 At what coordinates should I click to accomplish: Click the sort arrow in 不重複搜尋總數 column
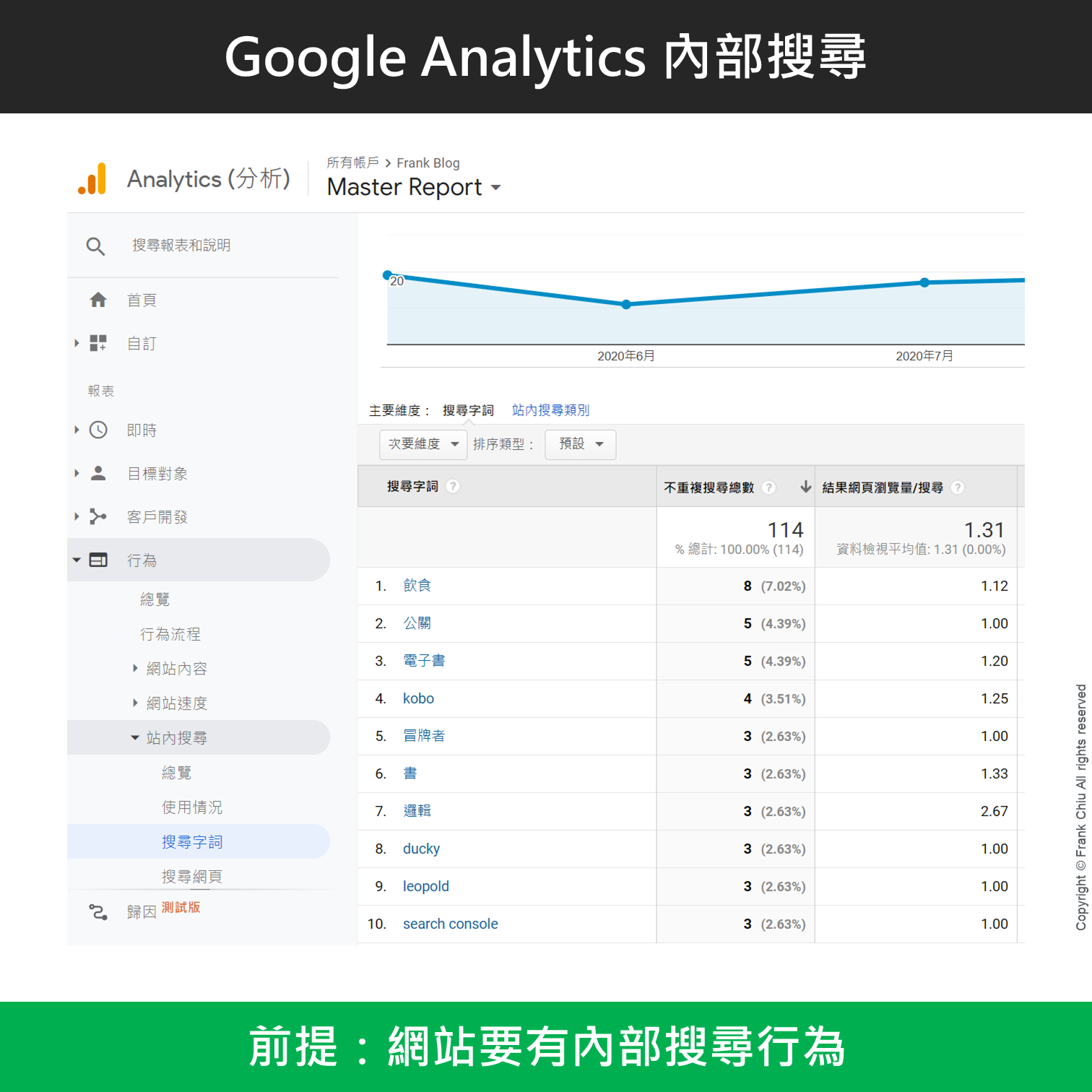805,487
